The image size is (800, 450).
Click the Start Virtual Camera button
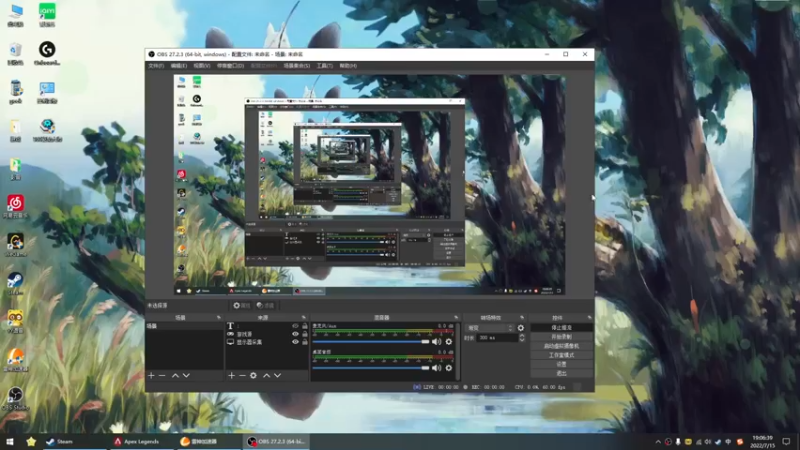[x=561, y=346]
